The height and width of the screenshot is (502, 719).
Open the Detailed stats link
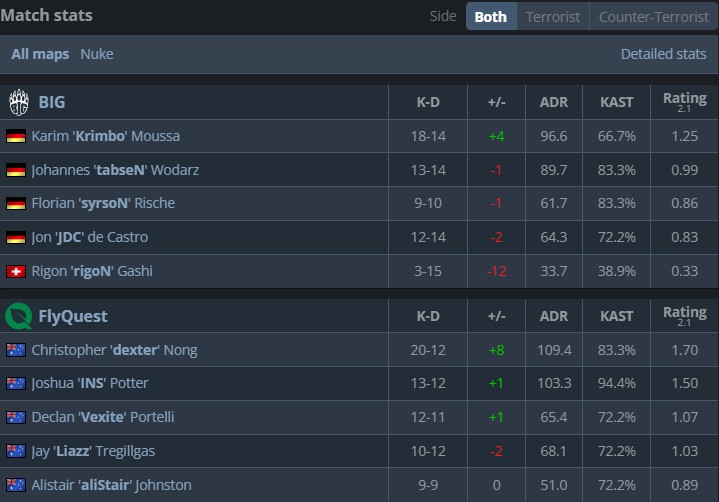(x=663, y=54)
